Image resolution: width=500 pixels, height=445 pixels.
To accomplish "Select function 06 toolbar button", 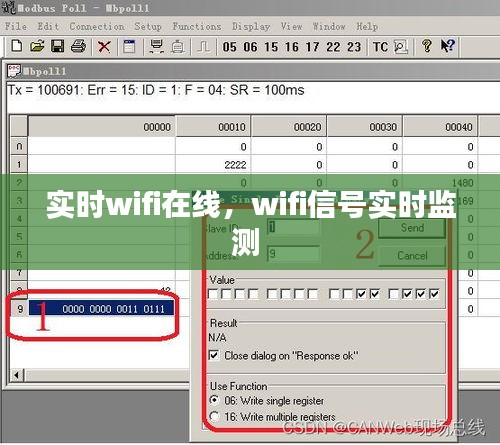I will point(250,47).
